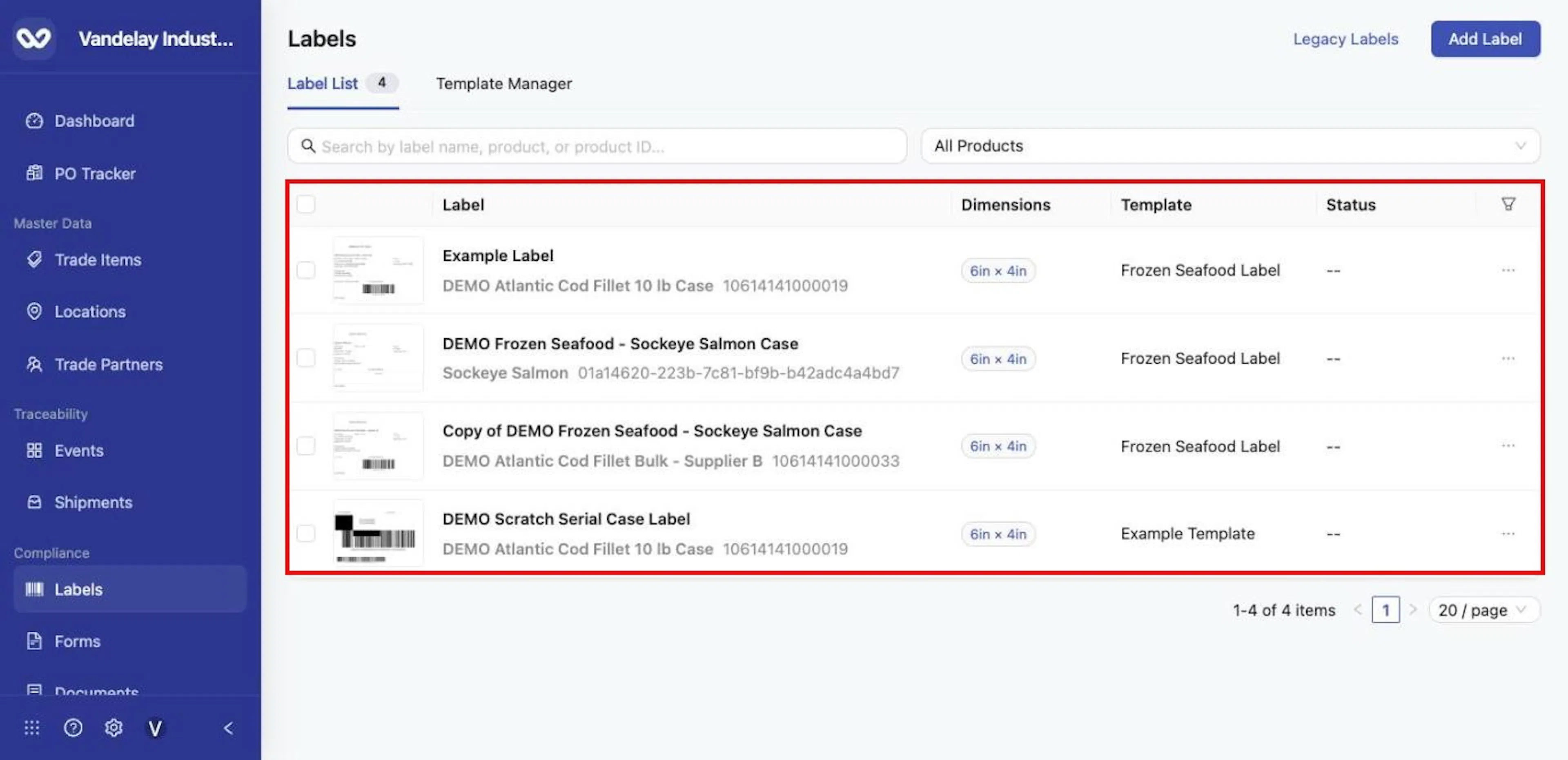
Task: Open the V user avatar menu
Action: pyautogui.click(x=155, y=728)
